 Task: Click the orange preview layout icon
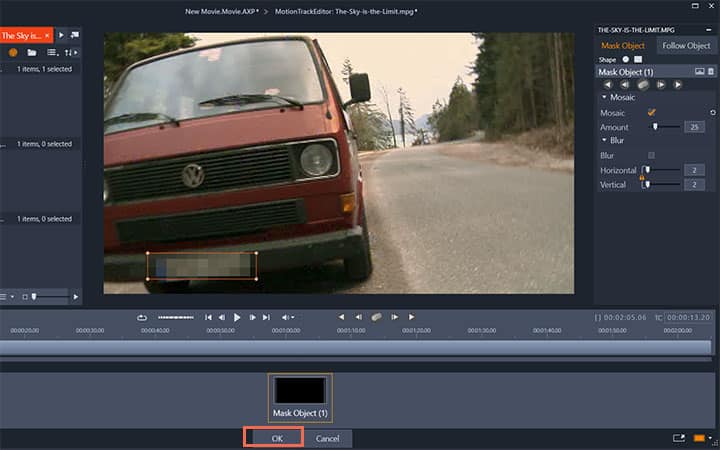[699, 438]
